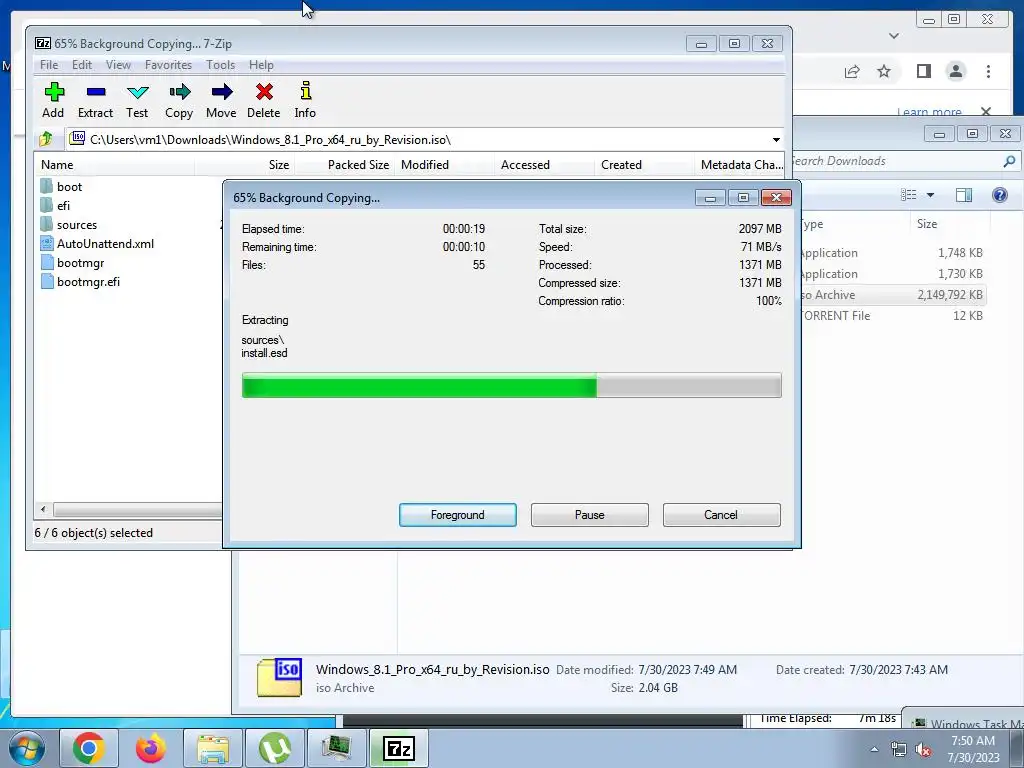Click the Info toolbar icon
The width and height of the screenshot is (1024, 768).
[x=305, y=100]
